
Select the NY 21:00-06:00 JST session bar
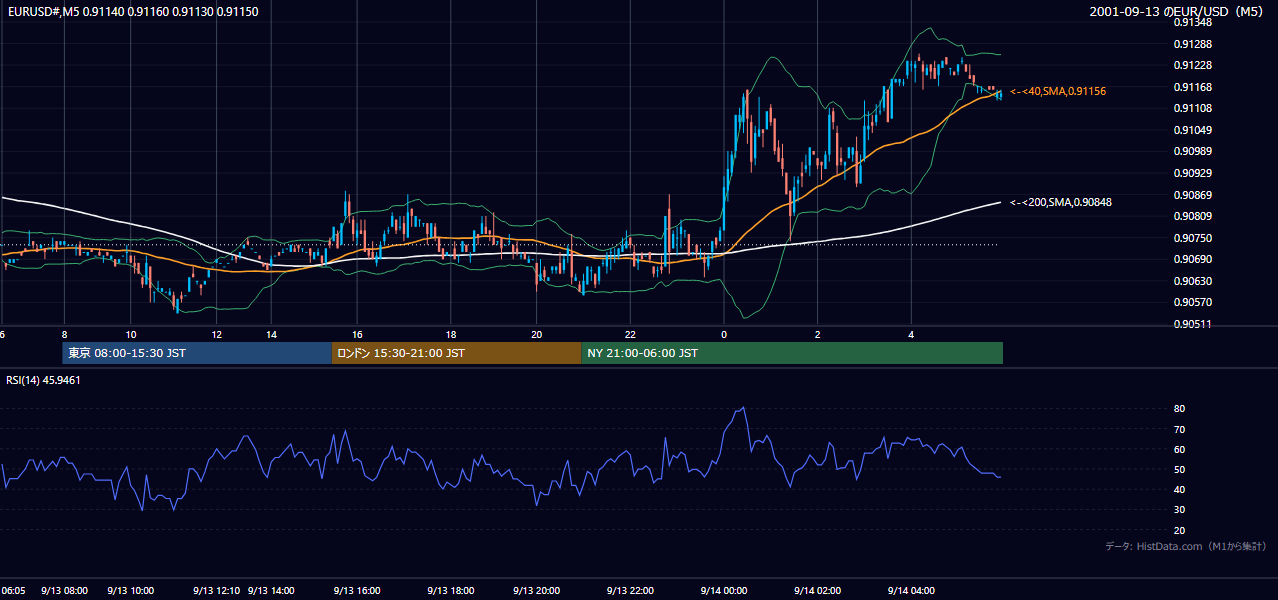coord(792,353)
